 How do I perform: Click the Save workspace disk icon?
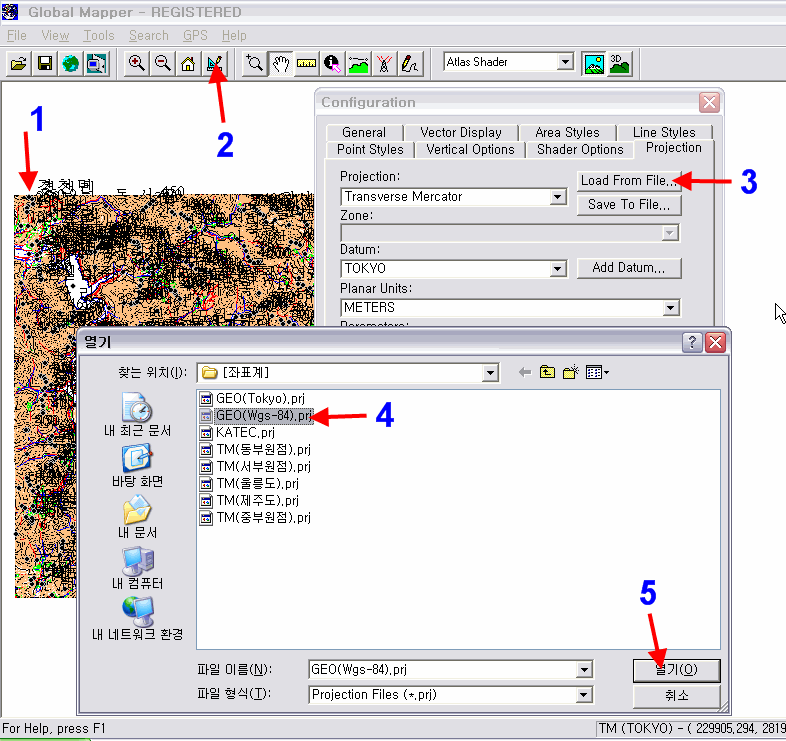[45, 64]
